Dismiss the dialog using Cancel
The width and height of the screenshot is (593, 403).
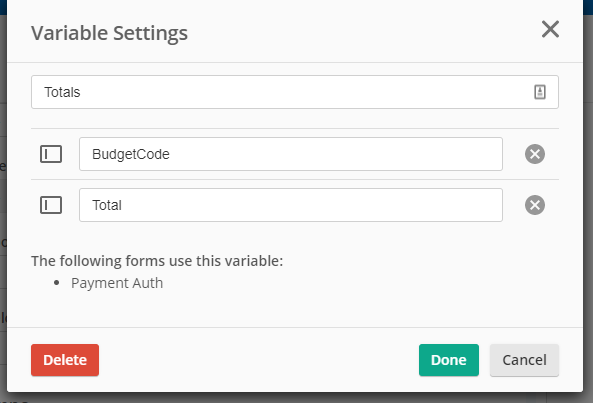[524, 360]
